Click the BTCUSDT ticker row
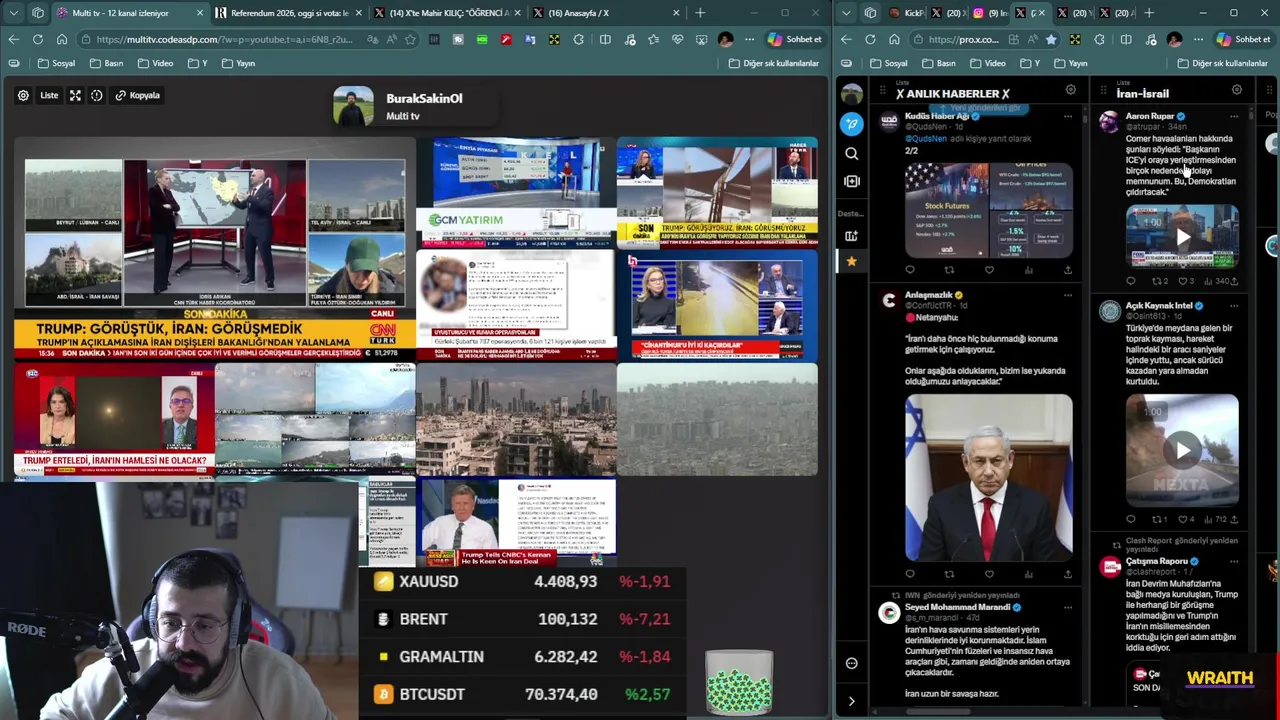This screenshot has height=720, width=1280. 522,694
